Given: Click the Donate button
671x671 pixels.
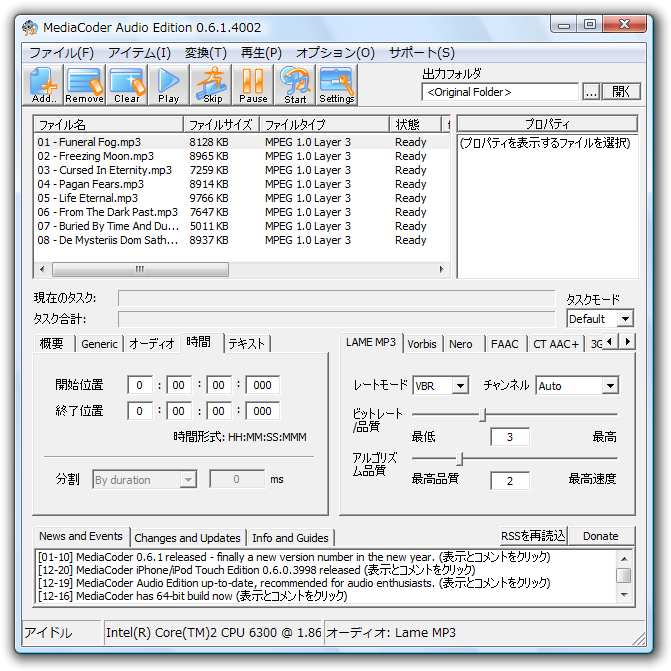Looking at the screenshot, I should point(600,536).
